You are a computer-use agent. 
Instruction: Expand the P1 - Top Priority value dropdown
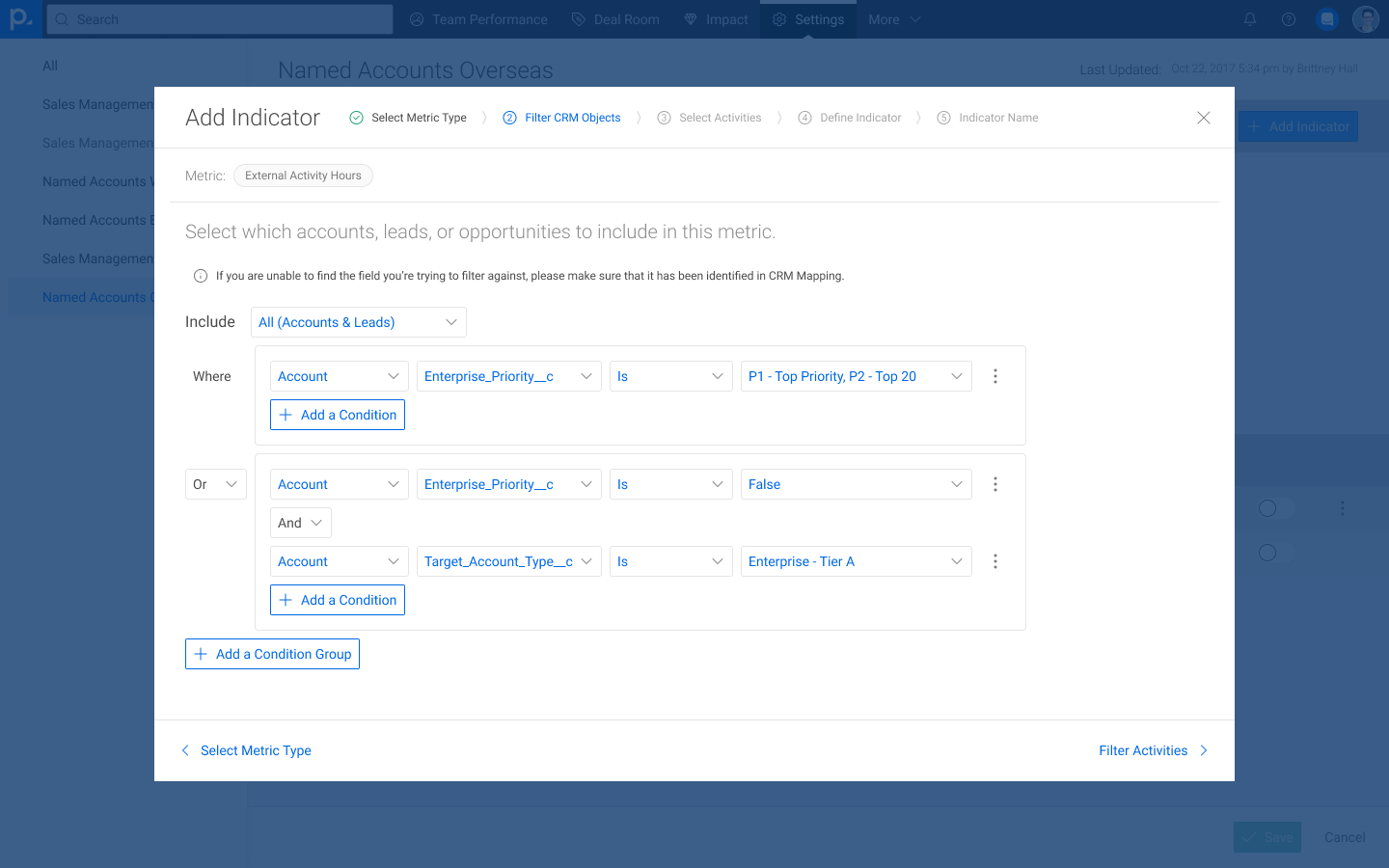point(855,376)
